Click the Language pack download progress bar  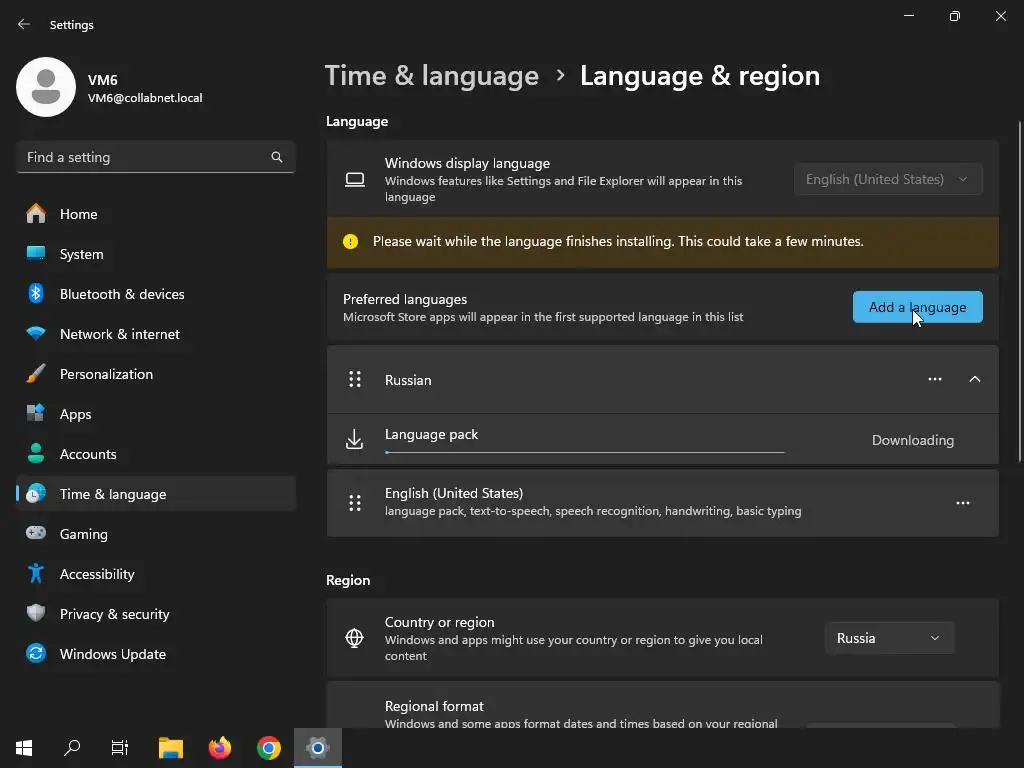pos(584,452)
